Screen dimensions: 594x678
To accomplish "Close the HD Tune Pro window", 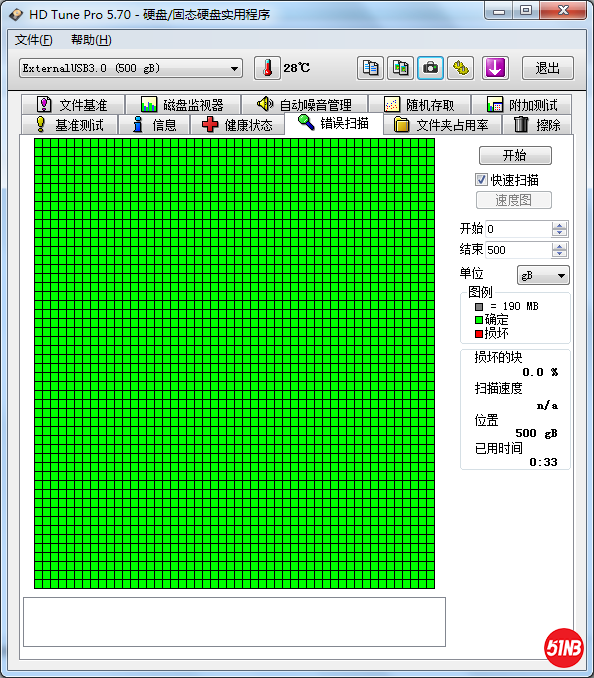I will pyautogui.click(x=563, y=11).
